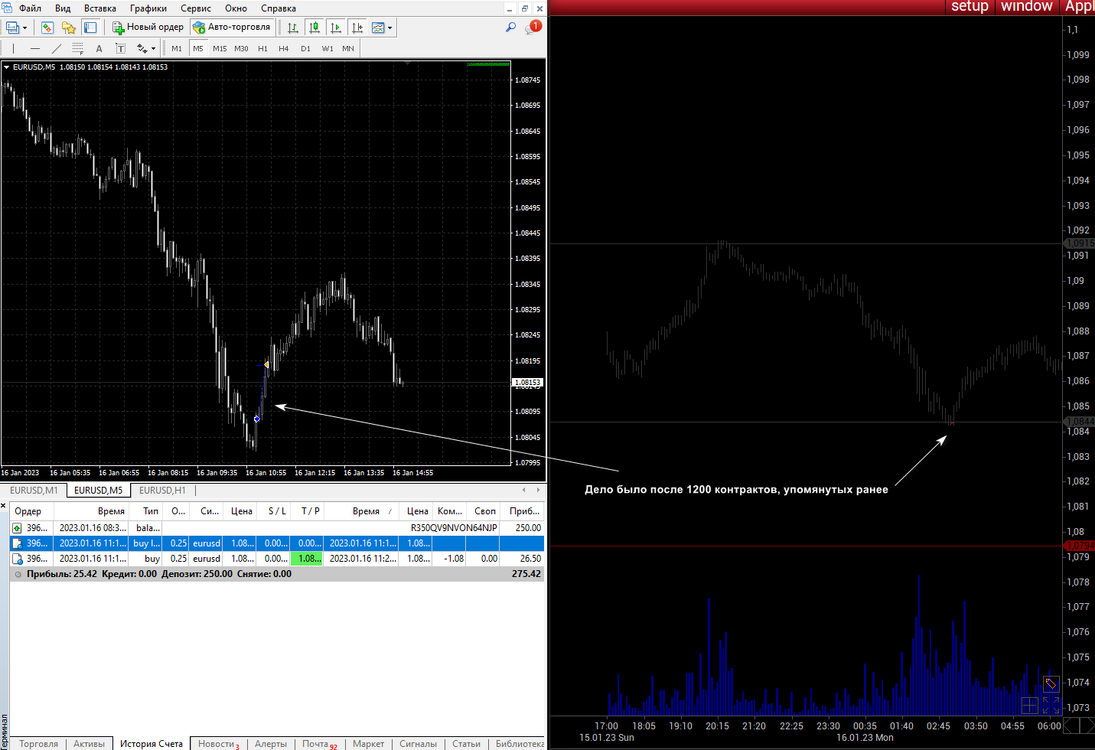
Task: Toggle chart auto-scroll icon
Action: (x=336, y=28)
